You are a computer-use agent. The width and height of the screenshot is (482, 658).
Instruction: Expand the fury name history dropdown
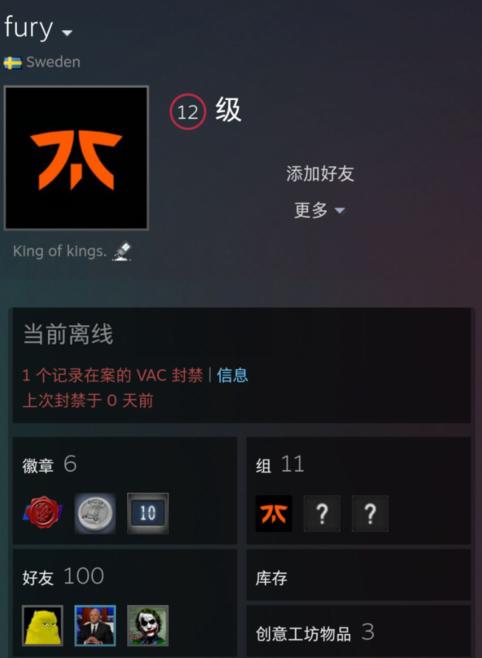tap(67, 32)
